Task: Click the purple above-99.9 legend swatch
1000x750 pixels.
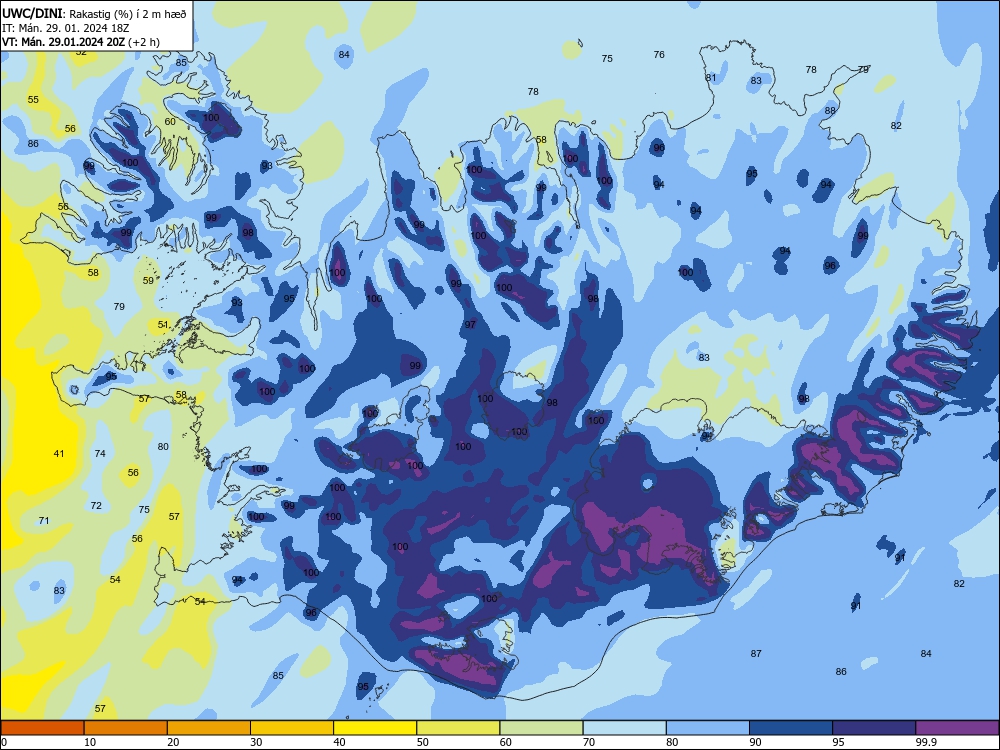Action: 957,728
